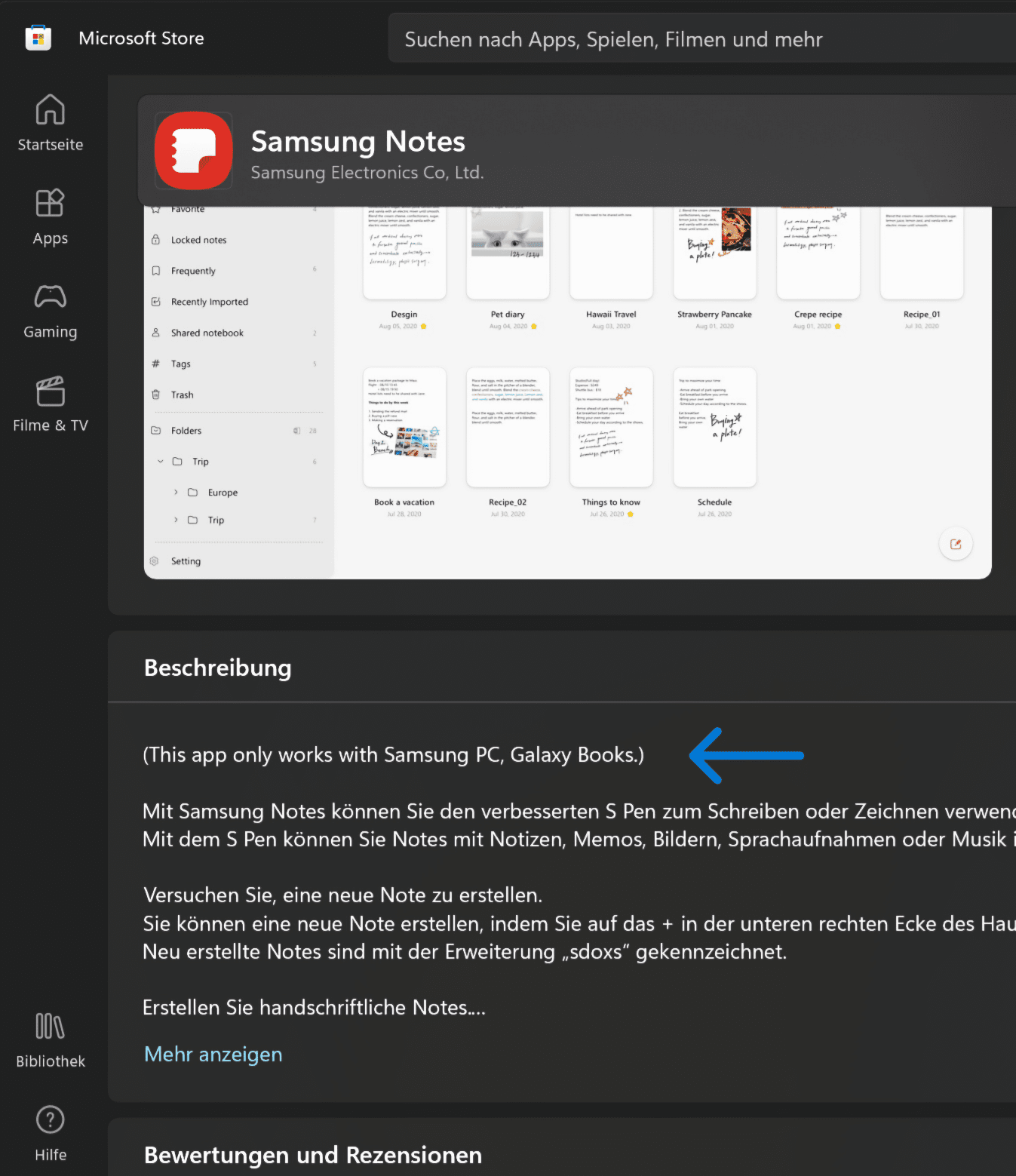Open the Pet diary note thumbnail
This screenshot has width=1016, height=1176.
point(508,253)
